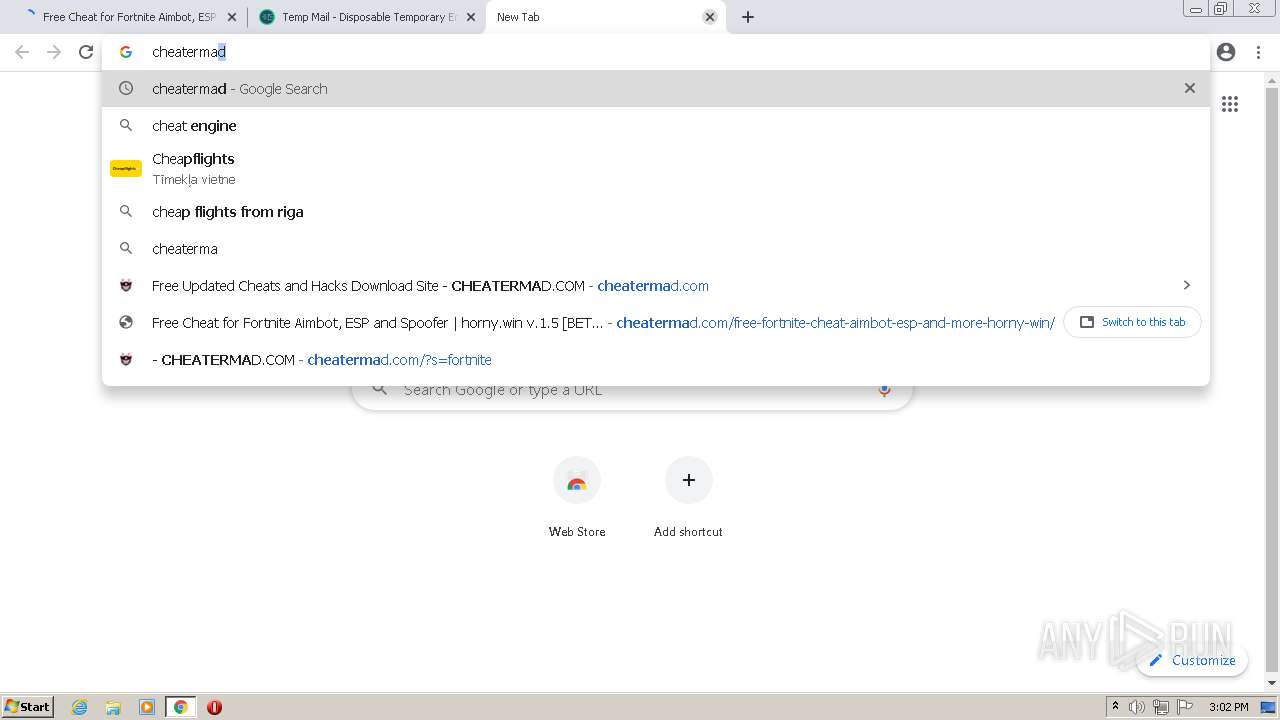1280x720 pixels.
Task: Click the 'Switch to this tab' button
Action: pyautogui.click(x=1132, y=322)
